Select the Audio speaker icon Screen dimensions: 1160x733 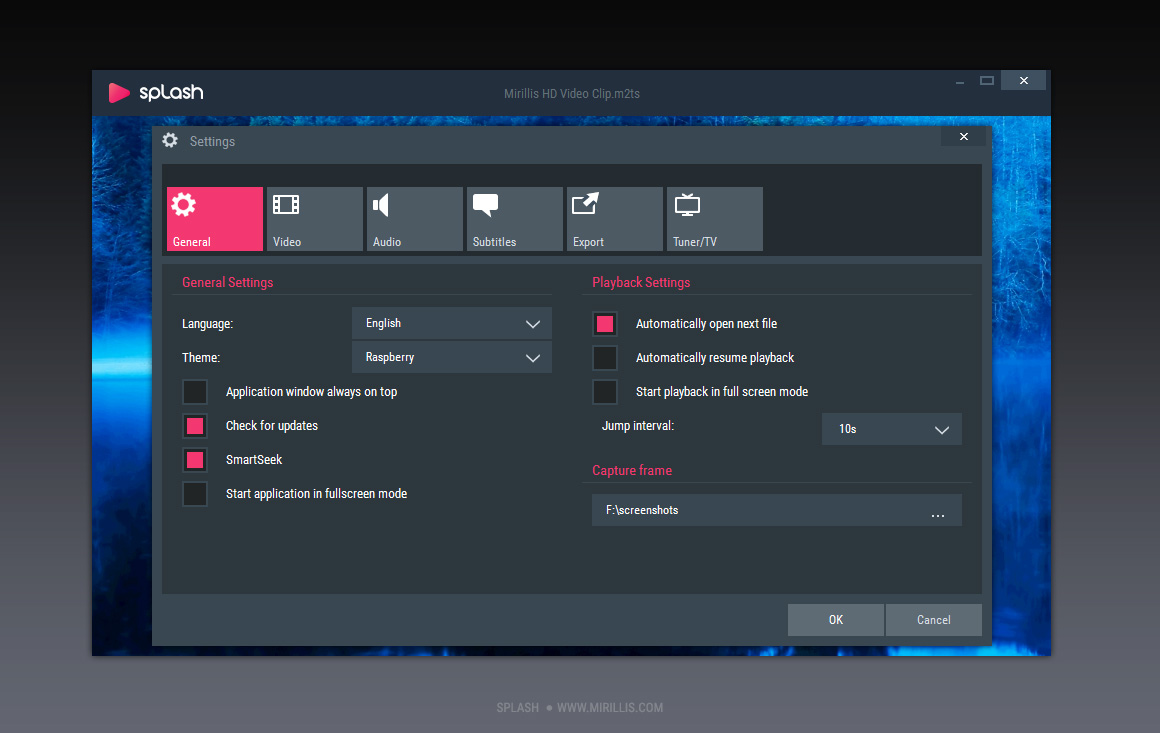[381, 206]
